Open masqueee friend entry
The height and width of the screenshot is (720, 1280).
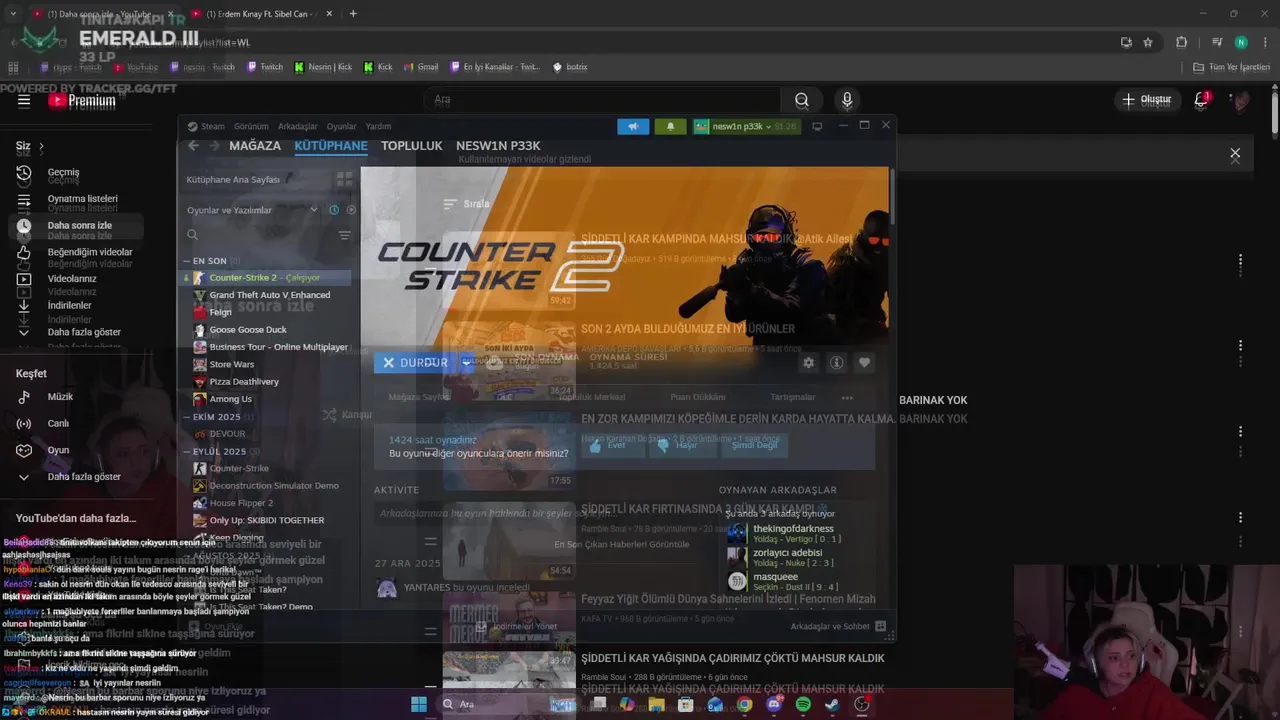point(790,581)
